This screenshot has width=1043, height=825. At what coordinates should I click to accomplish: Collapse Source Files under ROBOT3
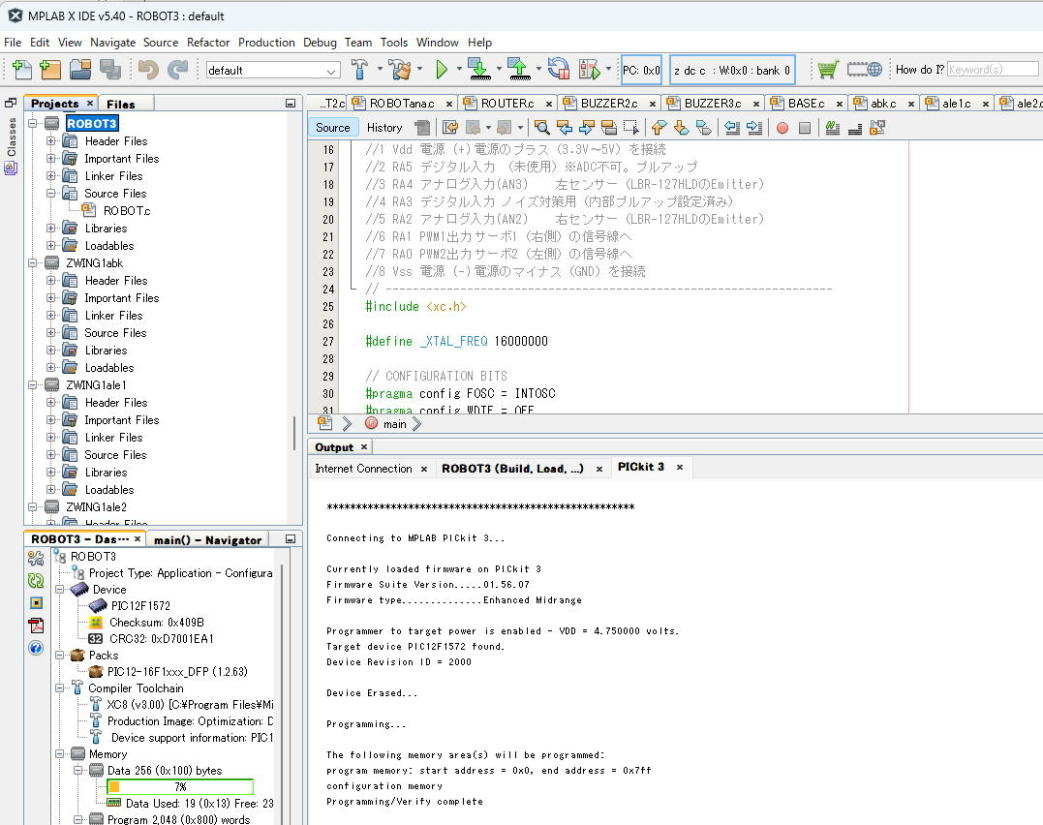pyautogui.click(x=51, y=194)
